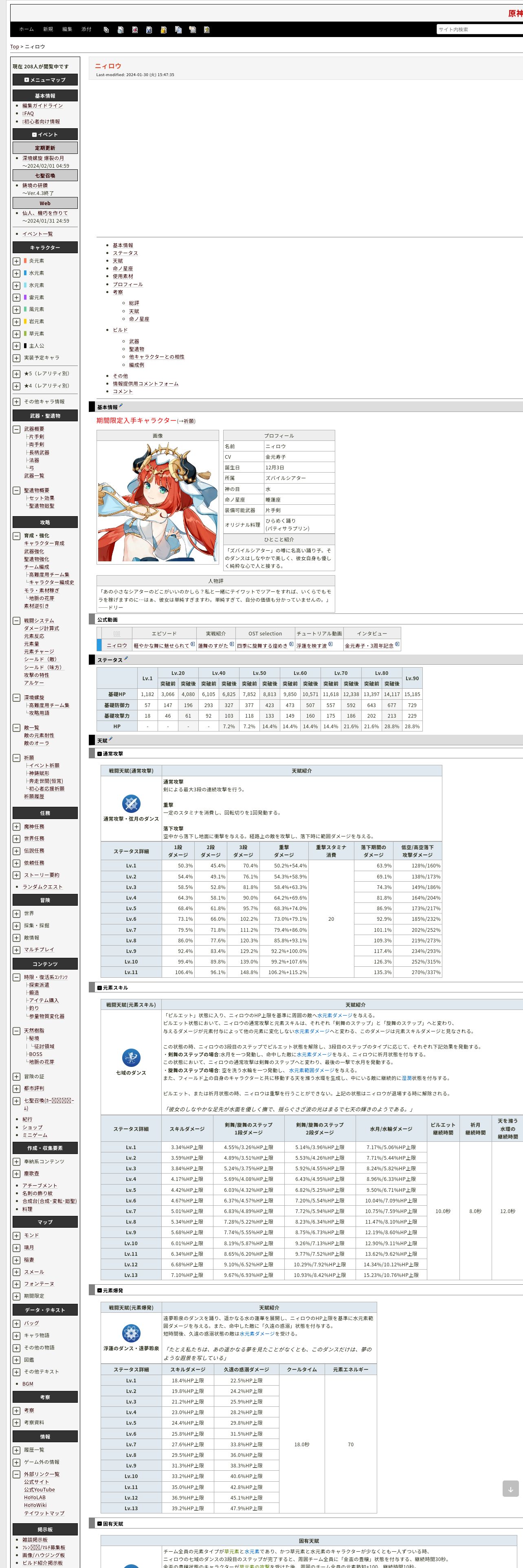Collapse the 武器概要 sidebar tree
This screenshot has height=1568, width=523.
pyautogui.click(x=16, y=429)
